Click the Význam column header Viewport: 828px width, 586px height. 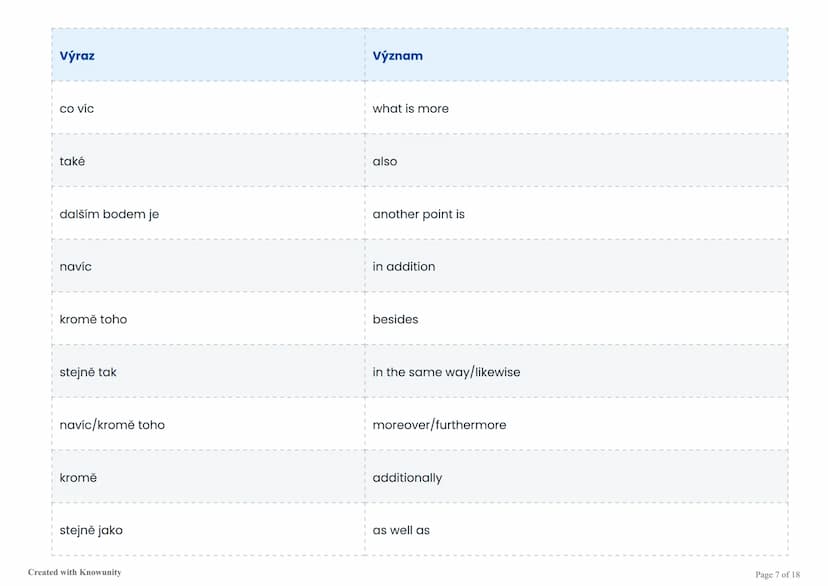(x=576, y=55)
